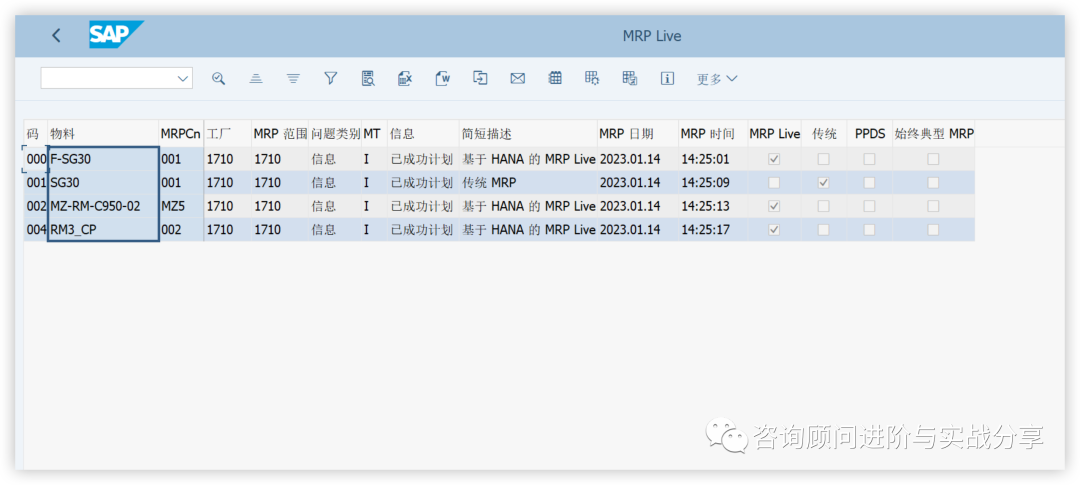Screen dimensions: 1080x485
Task: Click the MRP 范围 column header
Action: 280,134
